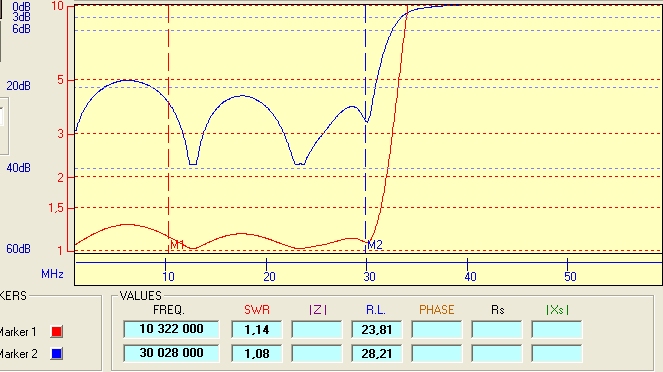
Task: Click Marker 2 return loss value 28,21
Action: click(376, 353)
